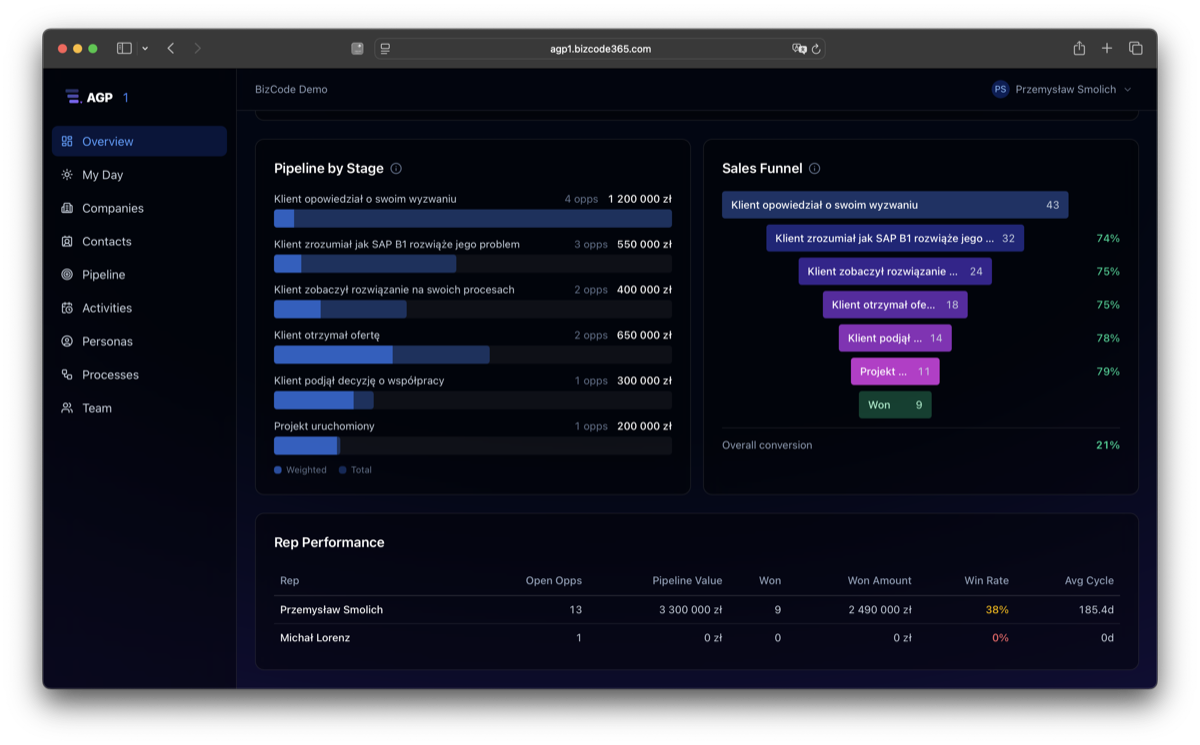Click the BizCode Demo header label
This screenshot has height=745, width=1200.
point(290,89)
